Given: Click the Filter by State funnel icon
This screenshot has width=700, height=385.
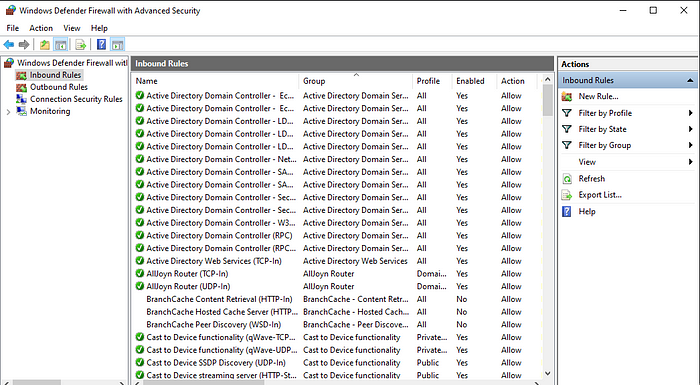Looking at the screenshot, I should 567,129.
